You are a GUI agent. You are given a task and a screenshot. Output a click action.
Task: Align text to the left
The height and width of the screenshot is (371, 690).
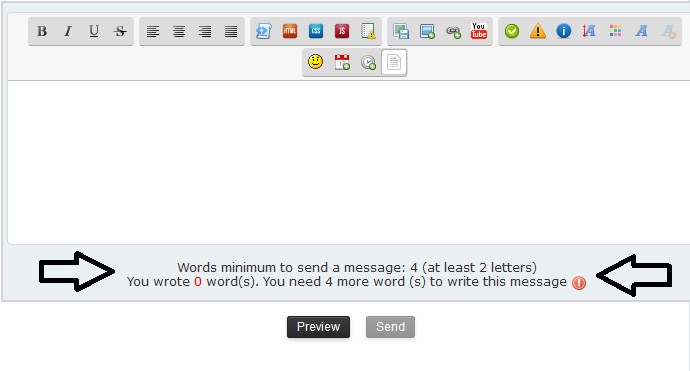point(153,31)
